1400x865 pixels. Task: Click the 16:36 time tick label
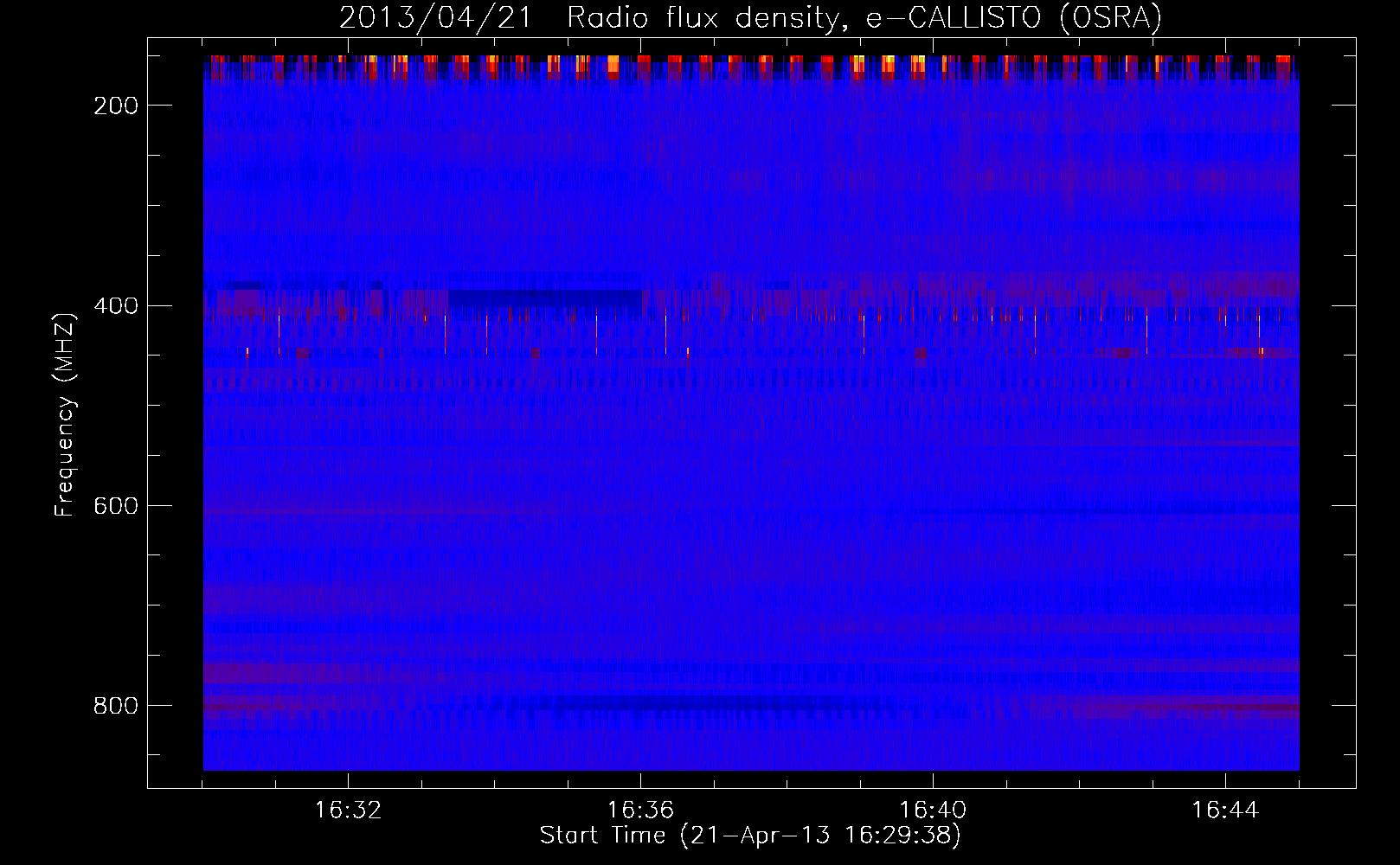[640, 810]
